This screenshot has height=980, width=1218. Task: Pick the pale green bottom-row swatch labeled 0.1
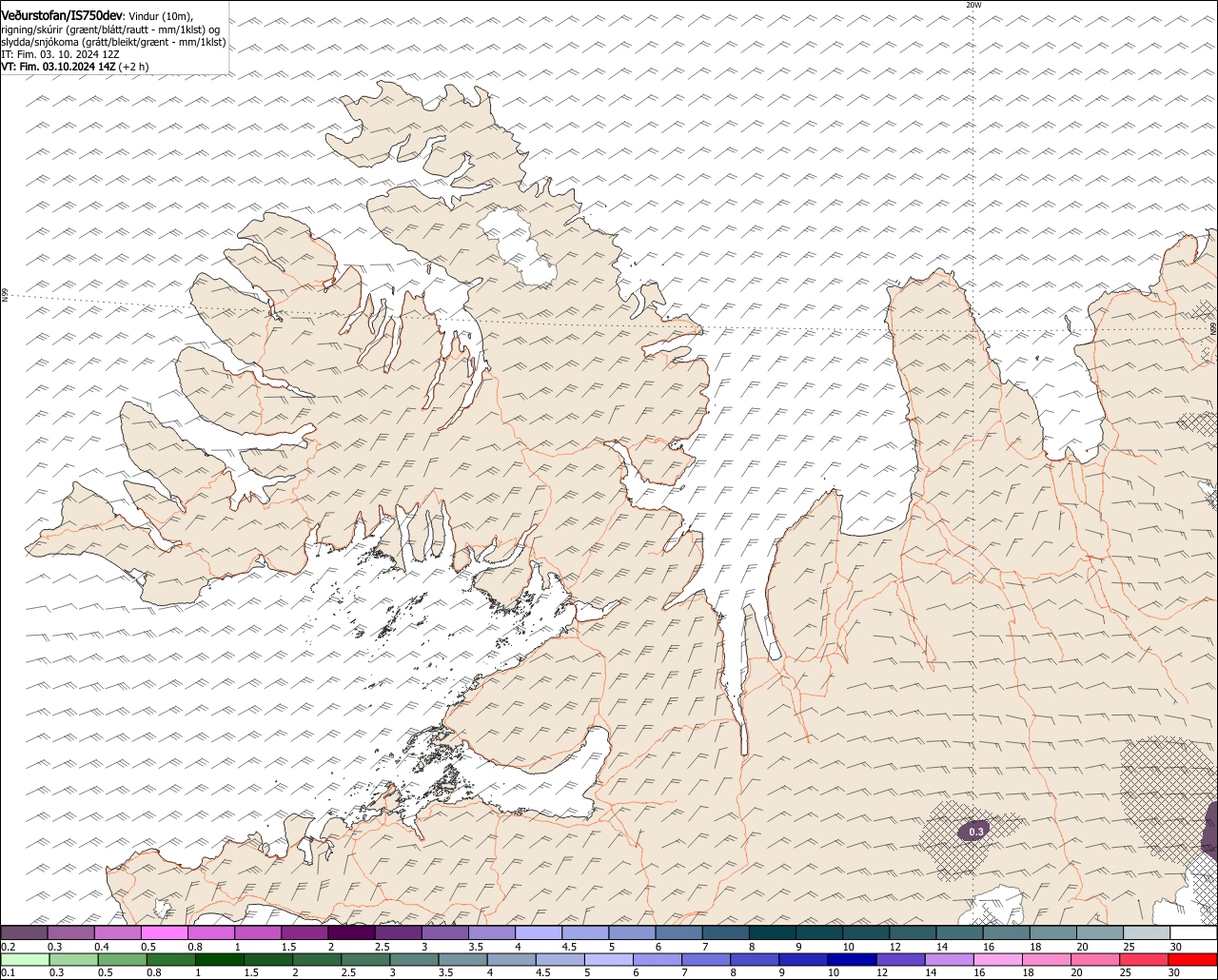pyautogui.click(x=25, y=959)
